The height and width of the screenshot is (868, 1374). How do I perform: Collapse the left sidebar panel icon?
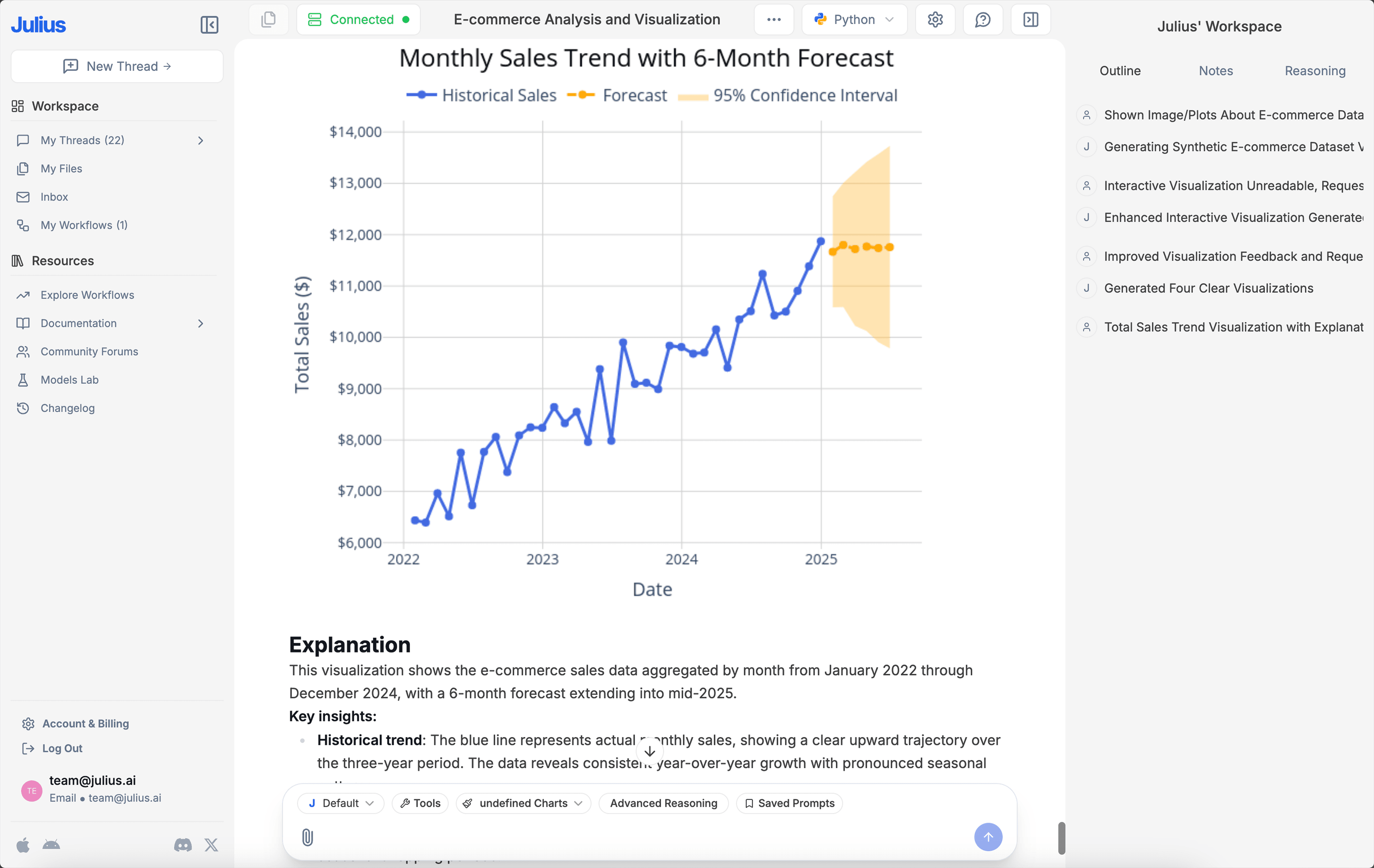click(x=209, y=25)
